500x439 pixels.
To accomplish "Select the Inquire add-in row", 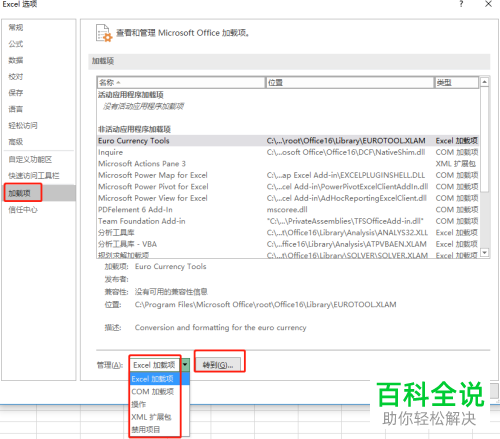I will pos(288,152).
